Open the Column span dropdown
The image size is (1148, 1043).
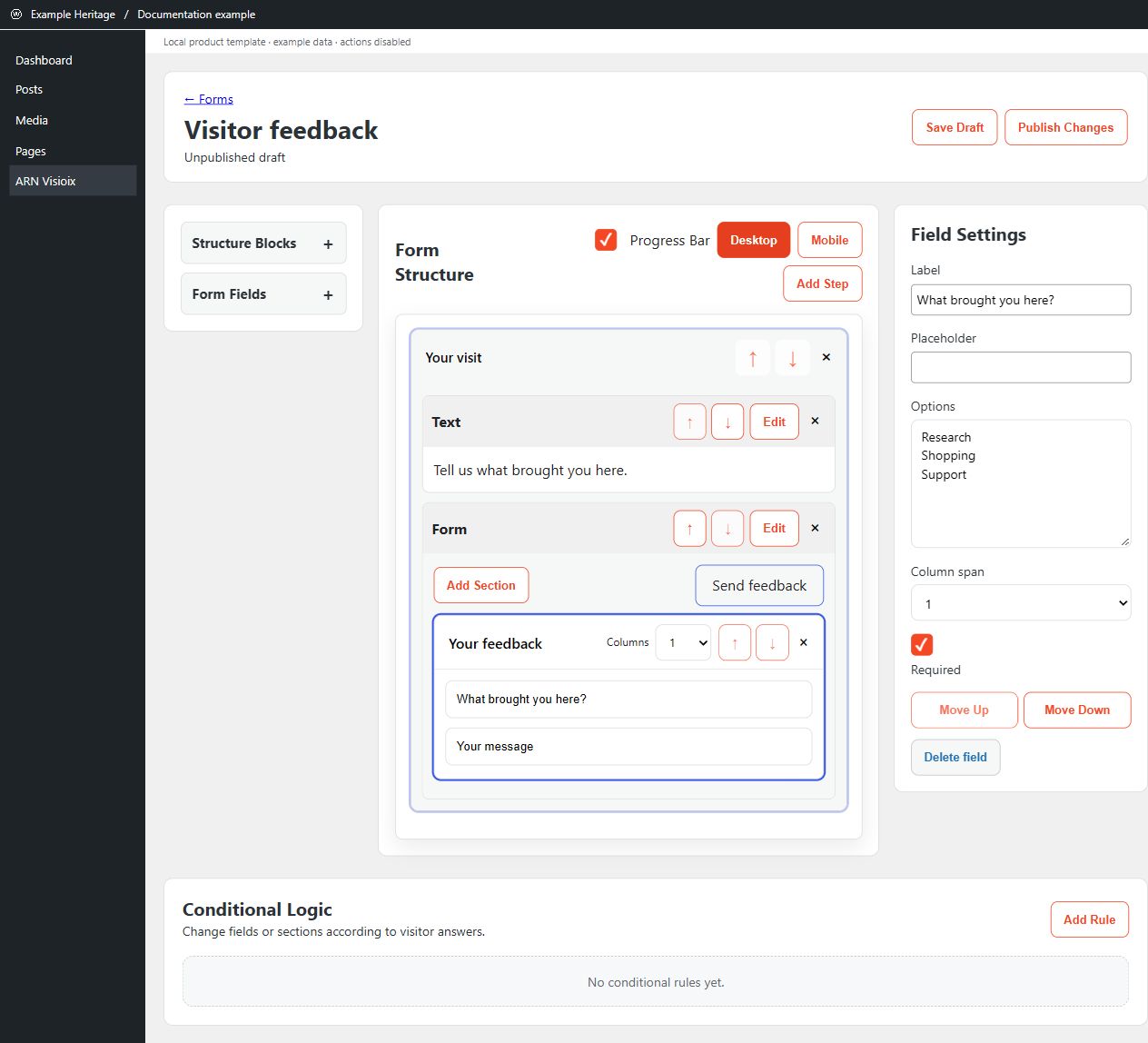(1021, 603)
